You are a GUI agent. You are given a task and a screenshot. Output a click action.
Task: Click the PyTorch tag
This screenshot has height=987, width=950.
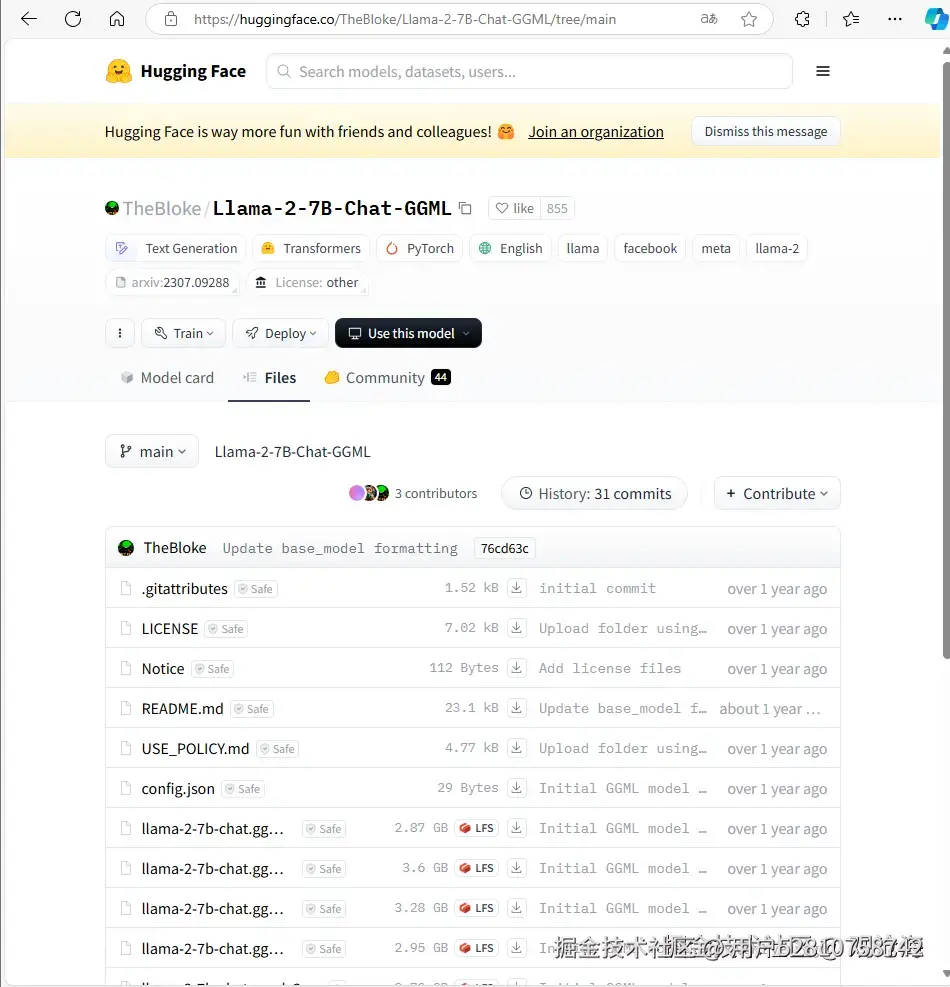coord(419,248)
